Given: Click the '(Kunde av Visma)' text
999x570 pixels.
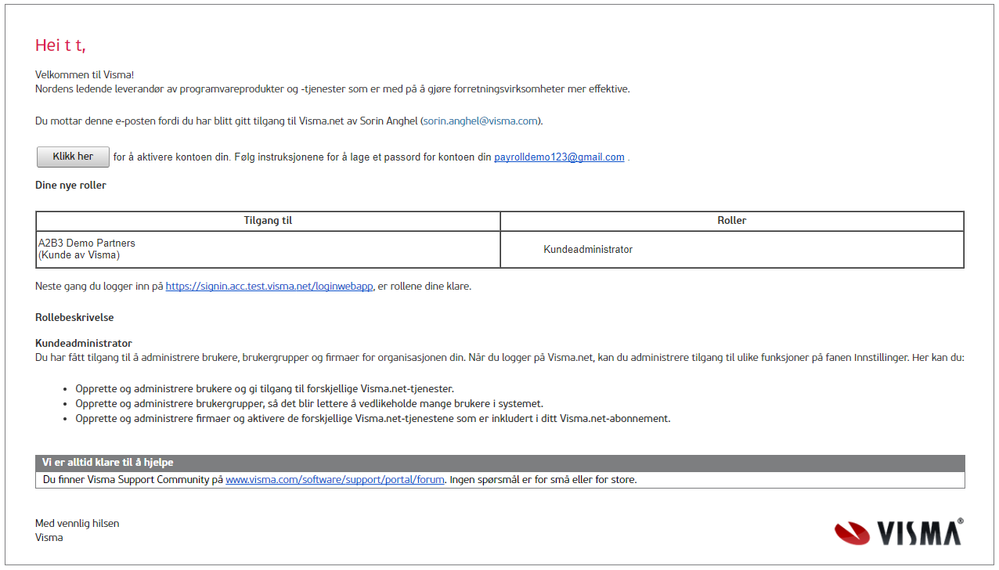Looking at the screenshot, I should tap(79, 255).
